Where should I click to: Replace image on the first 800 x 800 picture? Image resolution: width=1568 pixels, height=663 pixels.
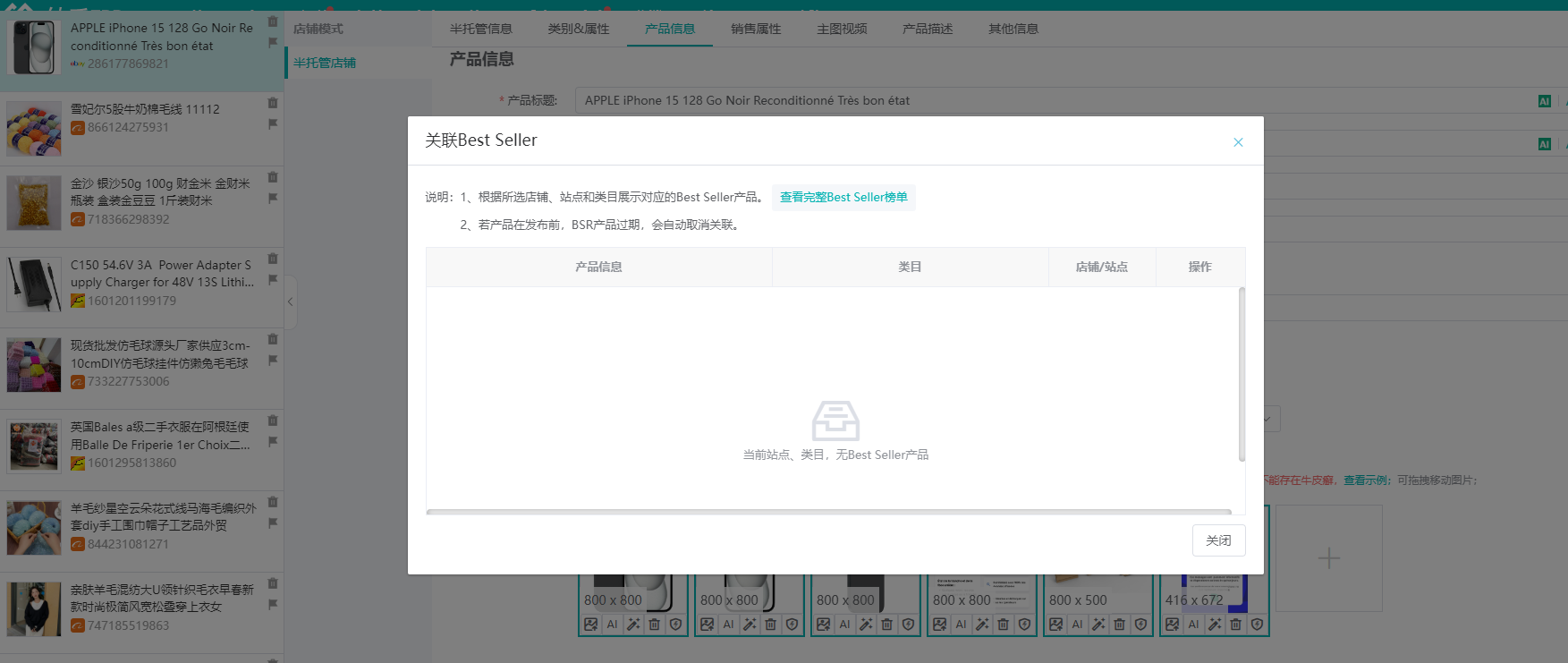click(x=590, y=625)
